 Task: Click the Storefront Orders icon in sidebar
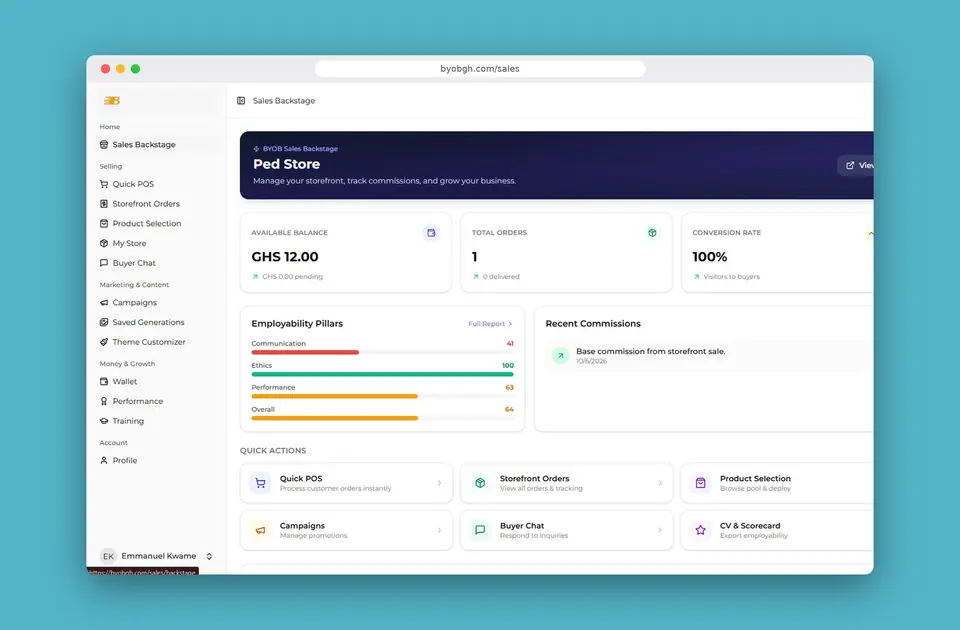click(104, 204)
